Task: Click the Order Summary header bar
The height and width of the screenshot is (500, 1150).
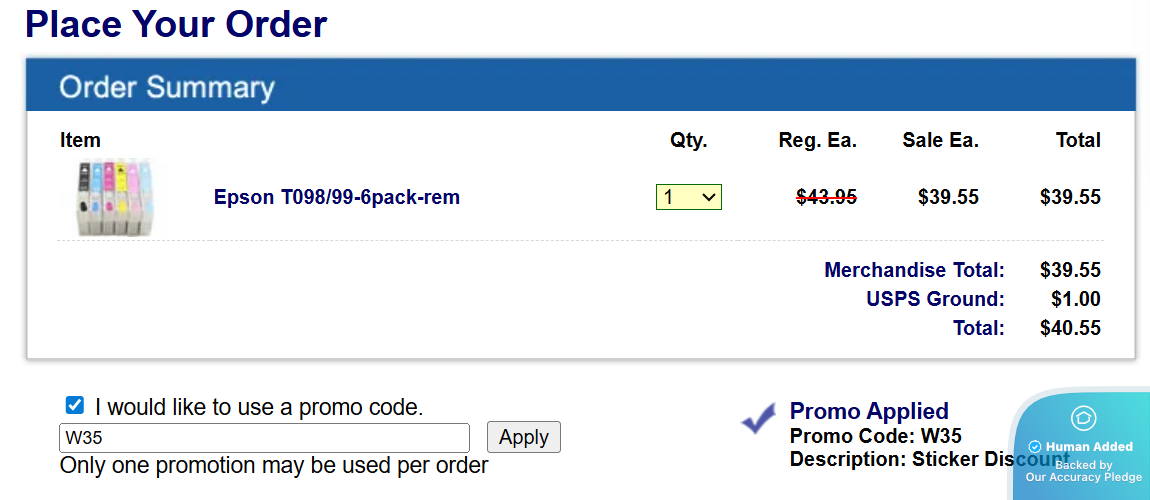Action: 580,87
